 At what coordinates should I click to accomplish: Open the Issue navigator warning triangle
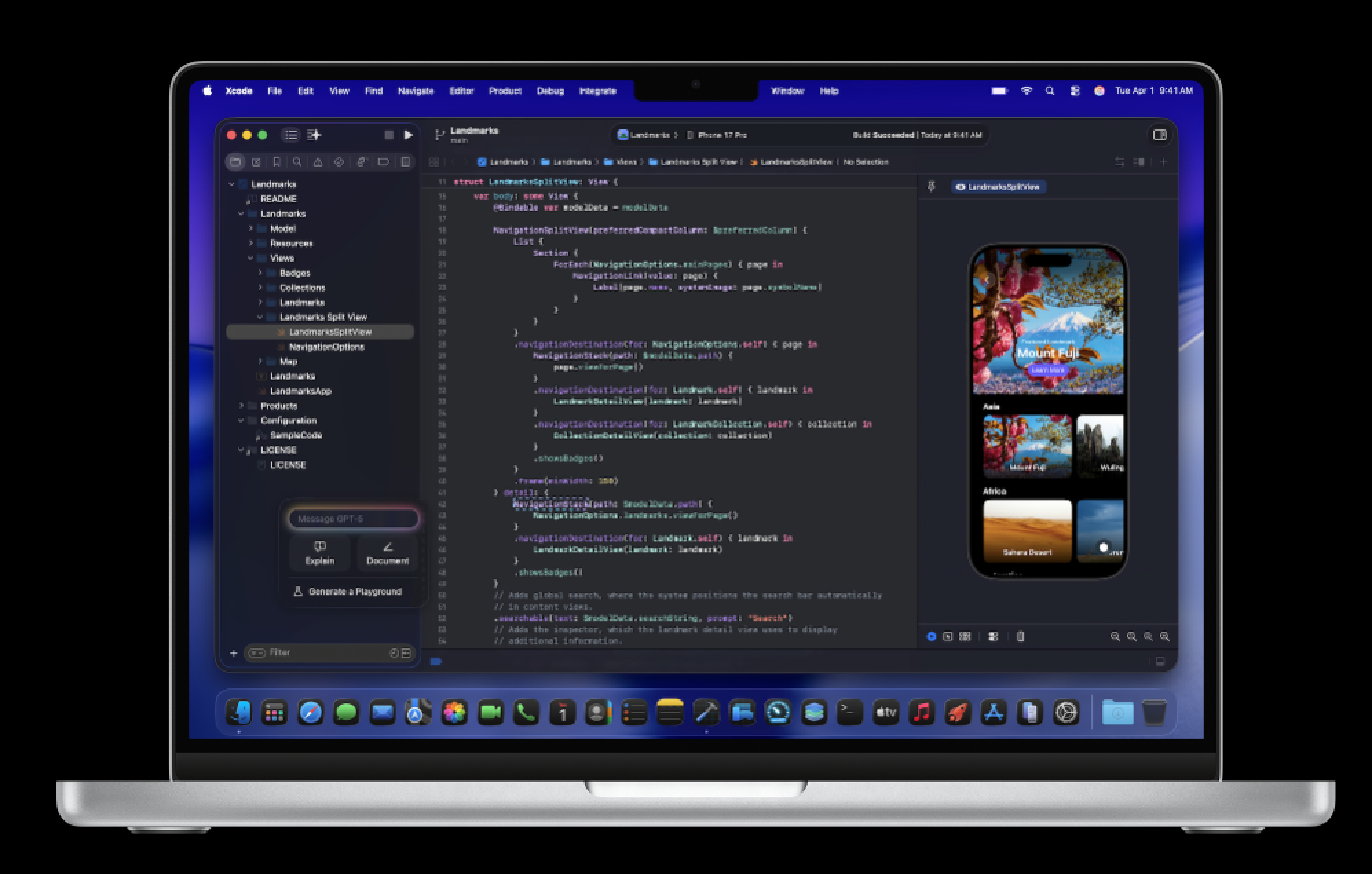[x=318, y=162]
